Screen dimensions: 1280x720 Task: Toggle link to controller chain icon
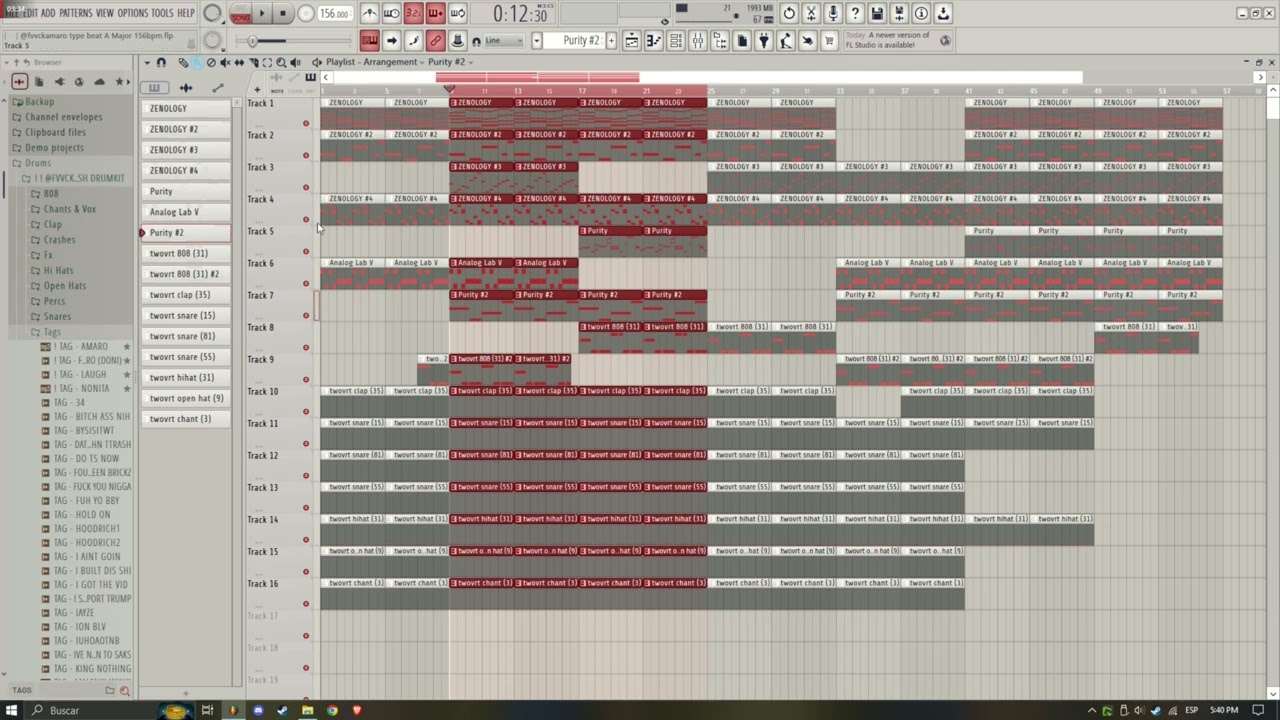[x=435, y=41]
